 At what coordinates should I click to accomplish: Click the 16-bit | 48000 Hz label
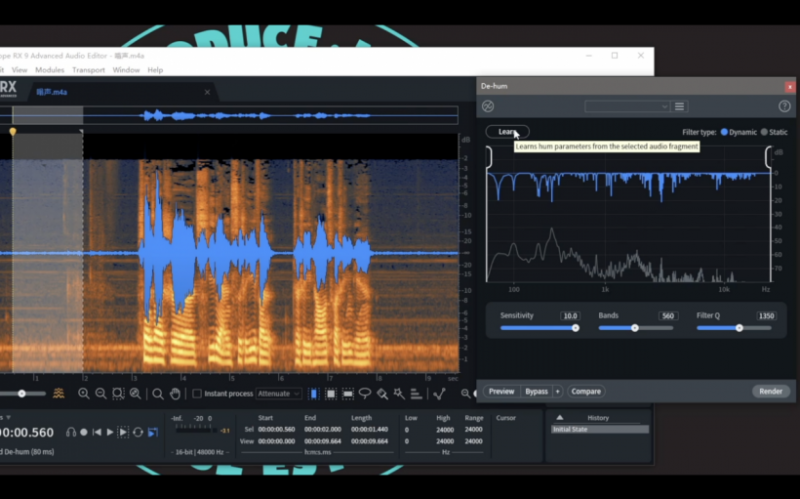point(199,452)
